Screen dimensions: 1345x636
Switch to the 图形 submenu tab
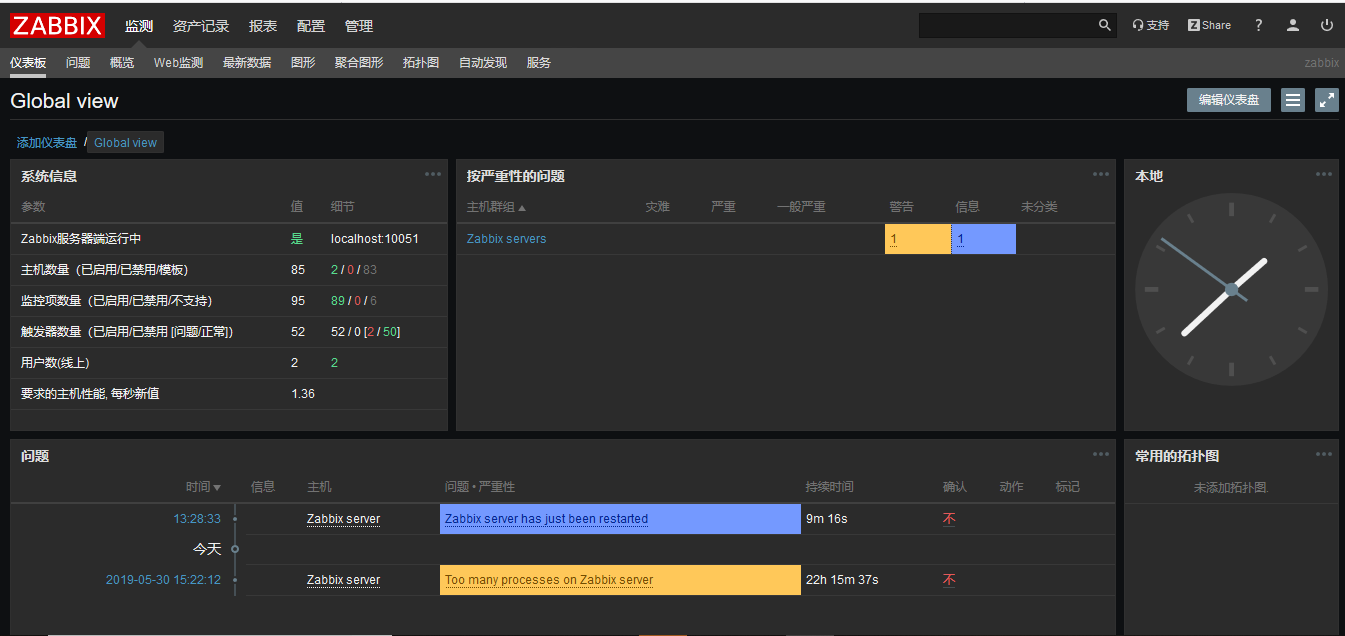click(303, 63)
